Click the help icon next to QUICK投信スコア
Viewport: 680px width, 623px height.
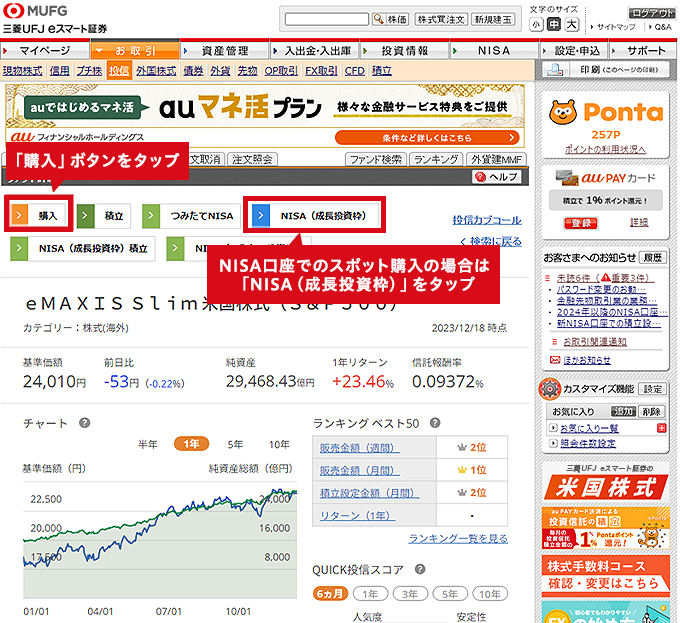click(x=420, y=569)
